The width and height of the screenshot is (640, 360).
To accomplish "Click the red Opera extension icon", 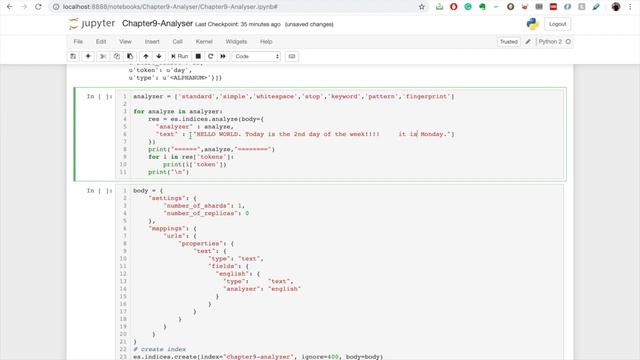I will pos(453,7).
